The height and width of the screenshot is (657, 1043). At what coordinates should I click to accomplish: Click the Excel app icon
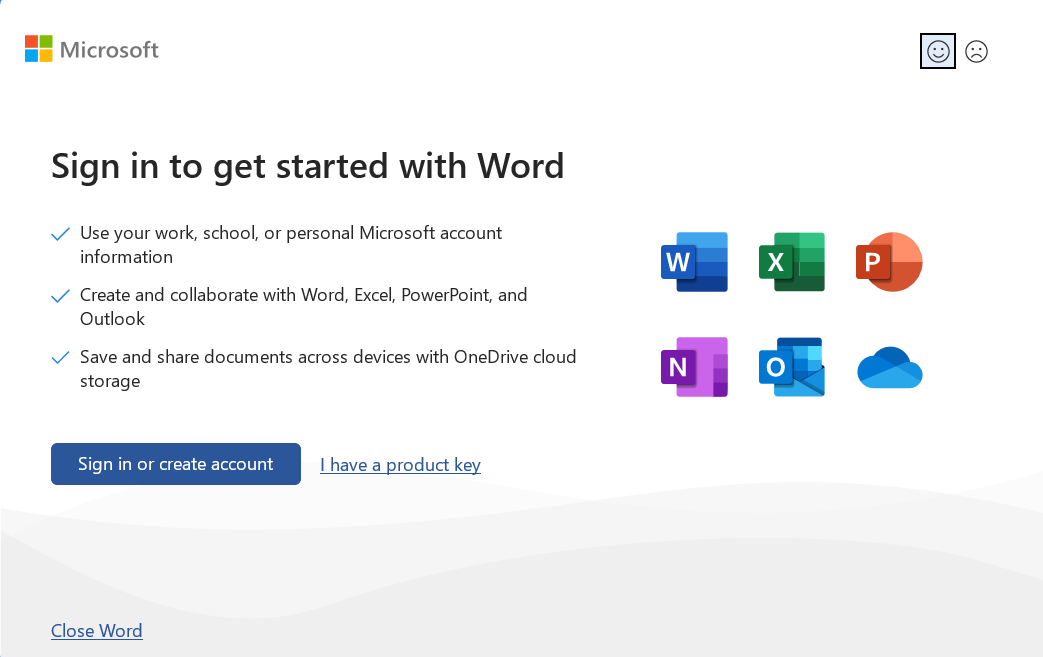tap(792, 262)
